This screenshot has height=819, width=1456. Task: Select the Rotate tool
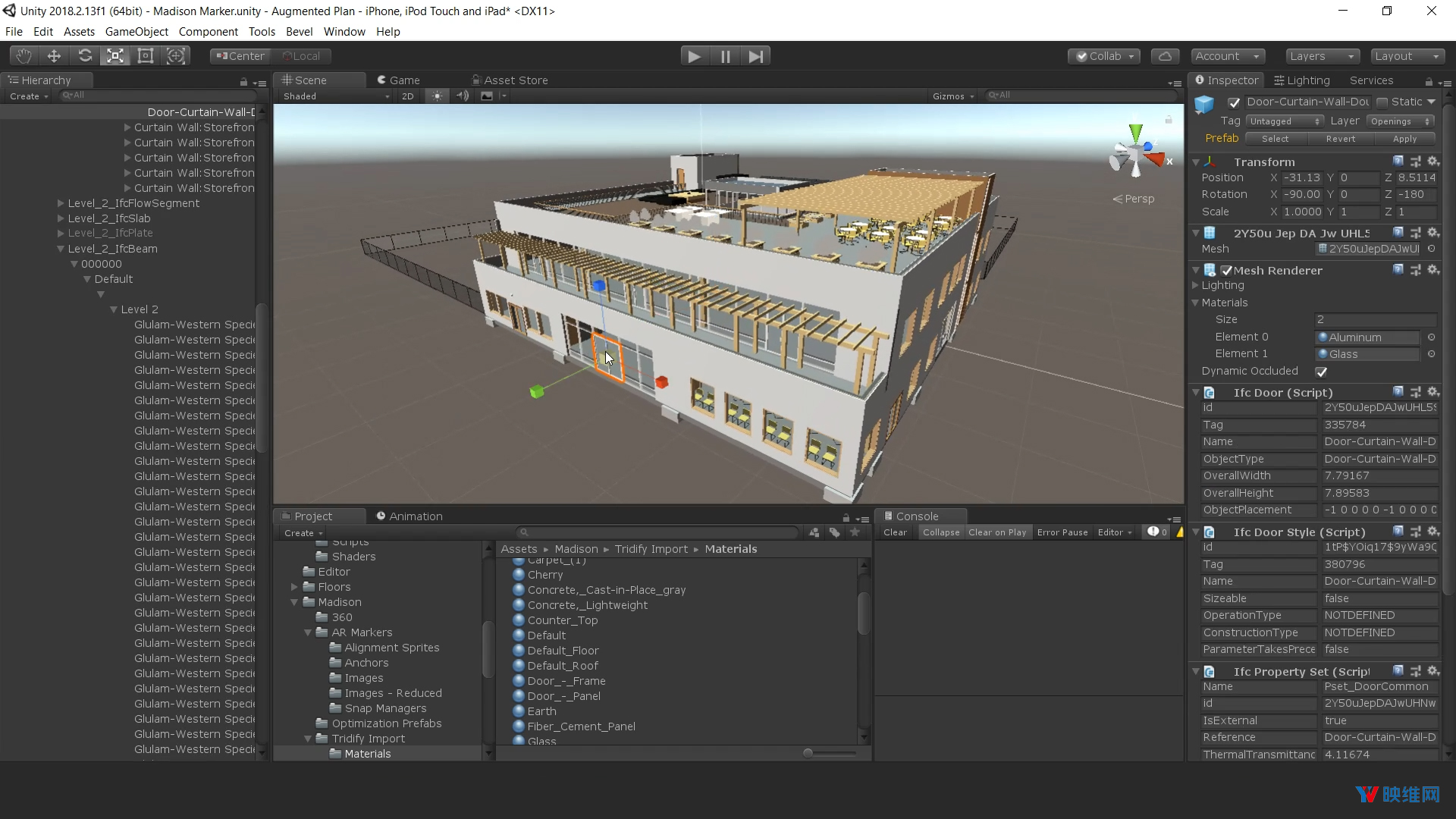(x=85, y=56)
